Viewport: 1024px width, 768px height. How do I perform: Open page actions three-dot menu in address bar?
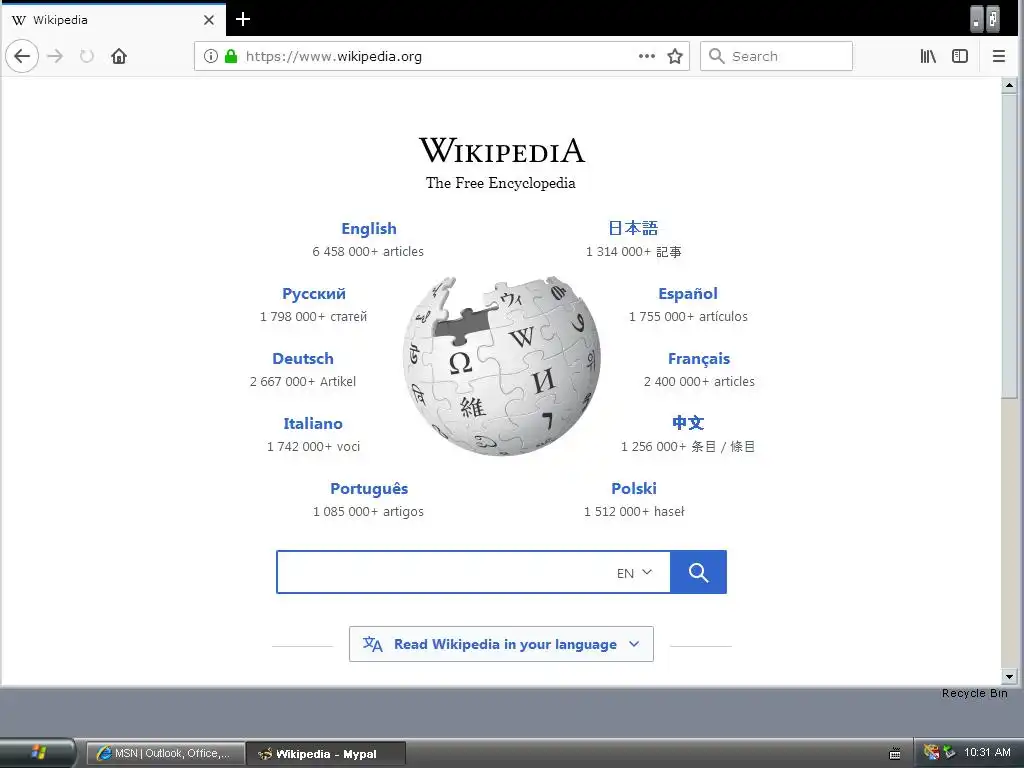point(647,56)
